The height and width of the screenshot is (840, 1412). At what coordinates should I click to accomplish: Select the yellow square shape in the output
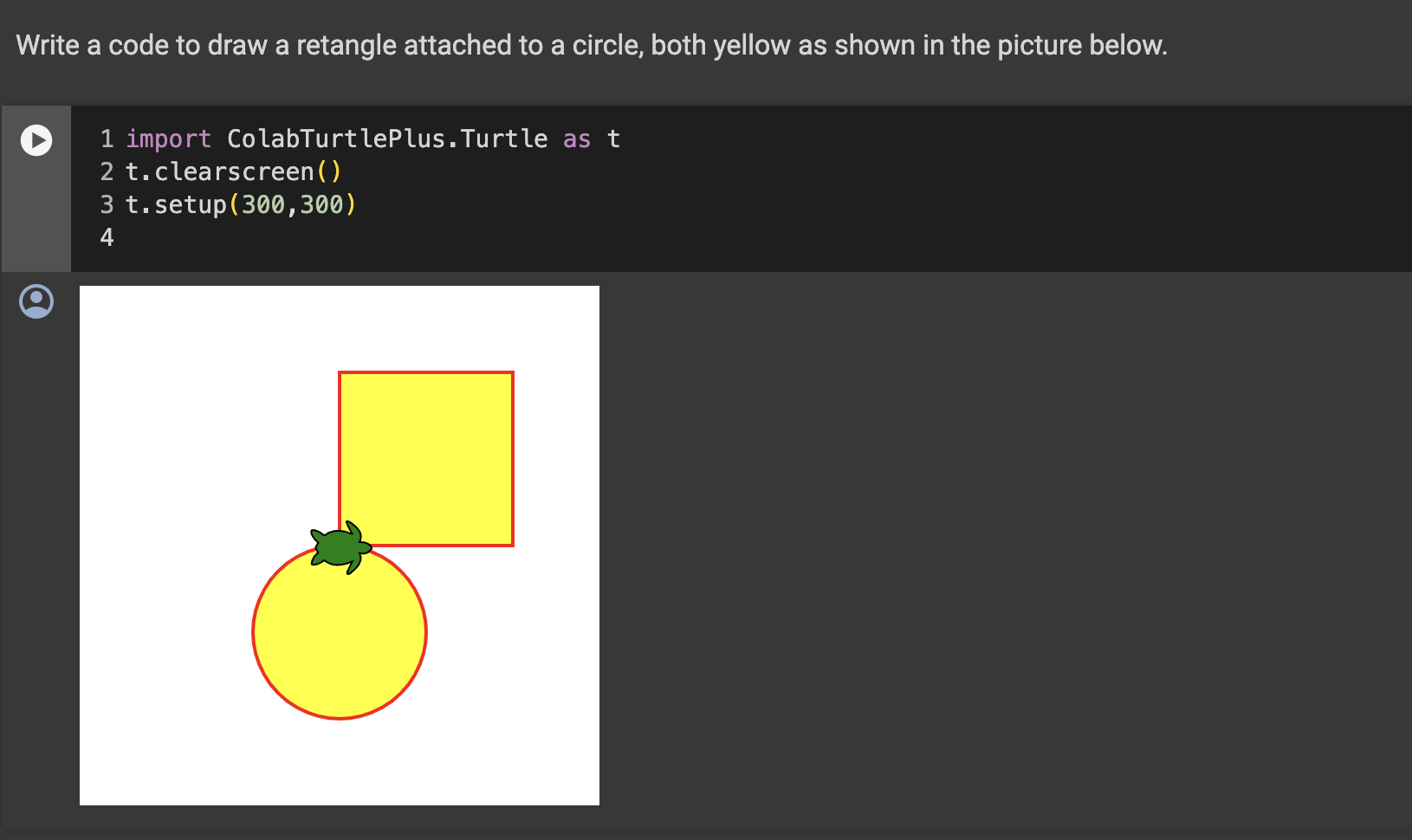[425, 450]
